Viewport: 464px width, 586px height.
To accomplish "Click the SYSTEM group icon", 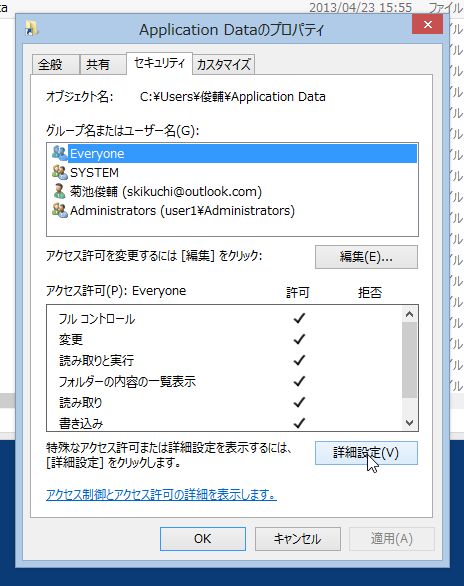I will coord(59,172).
